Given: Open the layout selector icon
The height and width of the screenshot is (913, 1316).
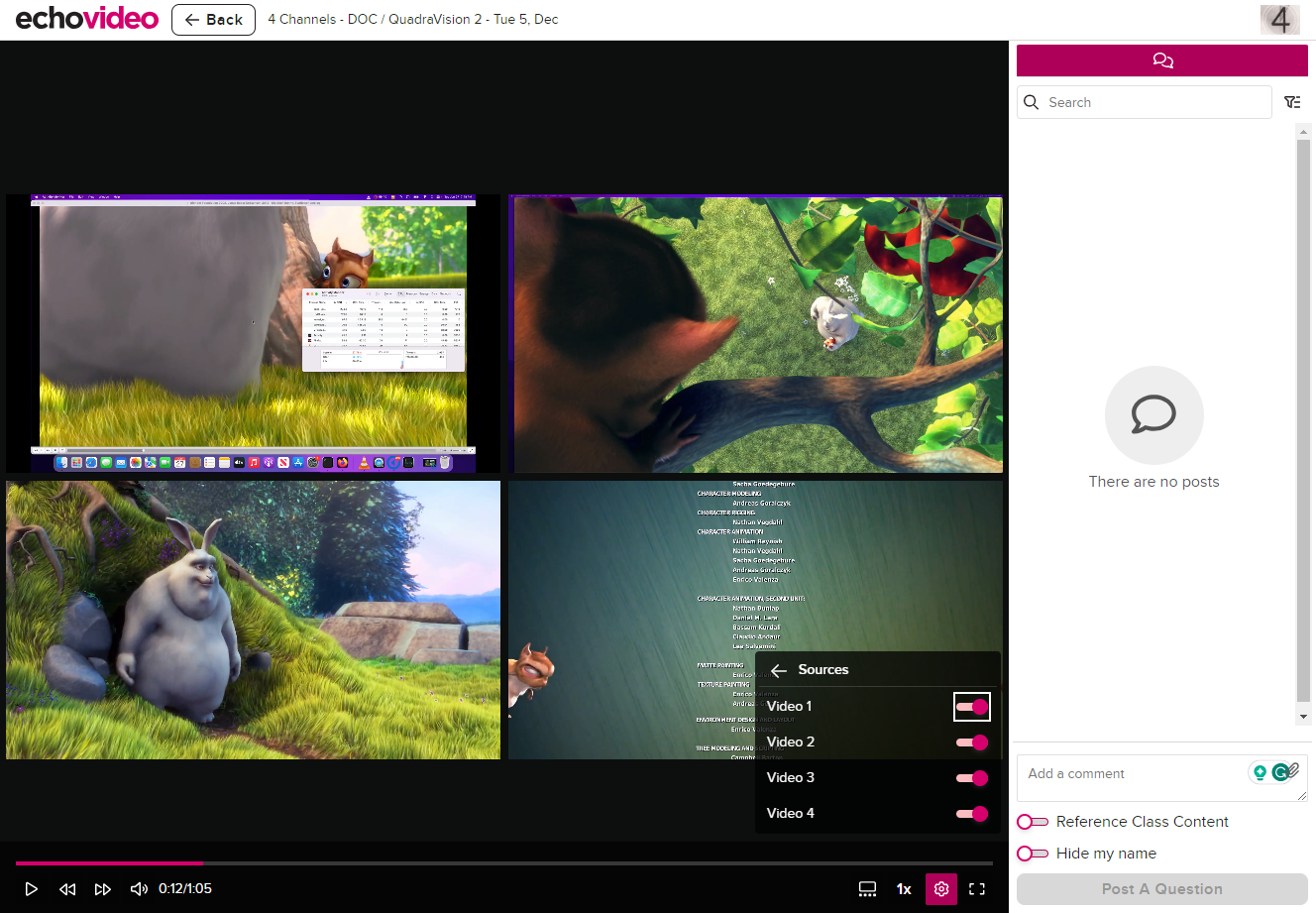Looking at the screenshot, I should (x=867, y=889).
